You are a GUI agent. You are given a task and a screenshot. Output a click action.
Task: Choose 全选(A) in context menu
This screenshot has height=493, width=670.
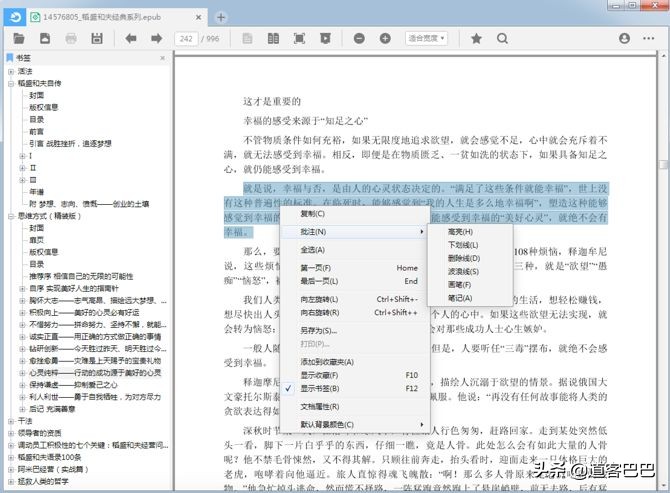click(354, 249)
